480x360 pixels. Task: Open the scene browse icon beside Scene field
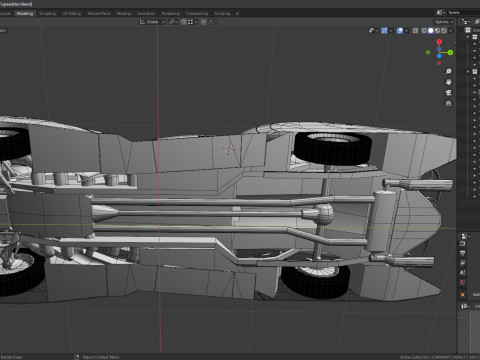440,12
